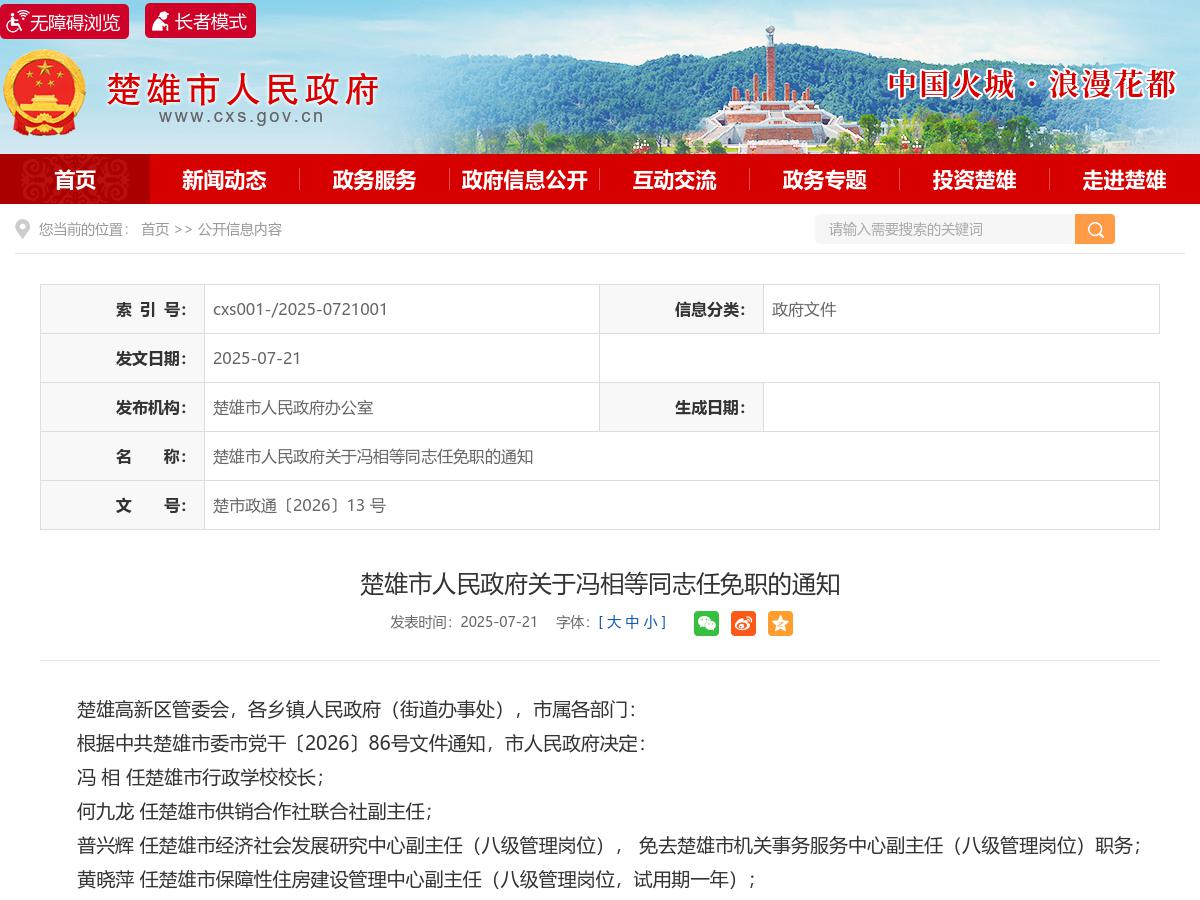The height and width of the screenshot is (900, 1200).
Task: Switch article font size to 中
Action: point(632,623)
